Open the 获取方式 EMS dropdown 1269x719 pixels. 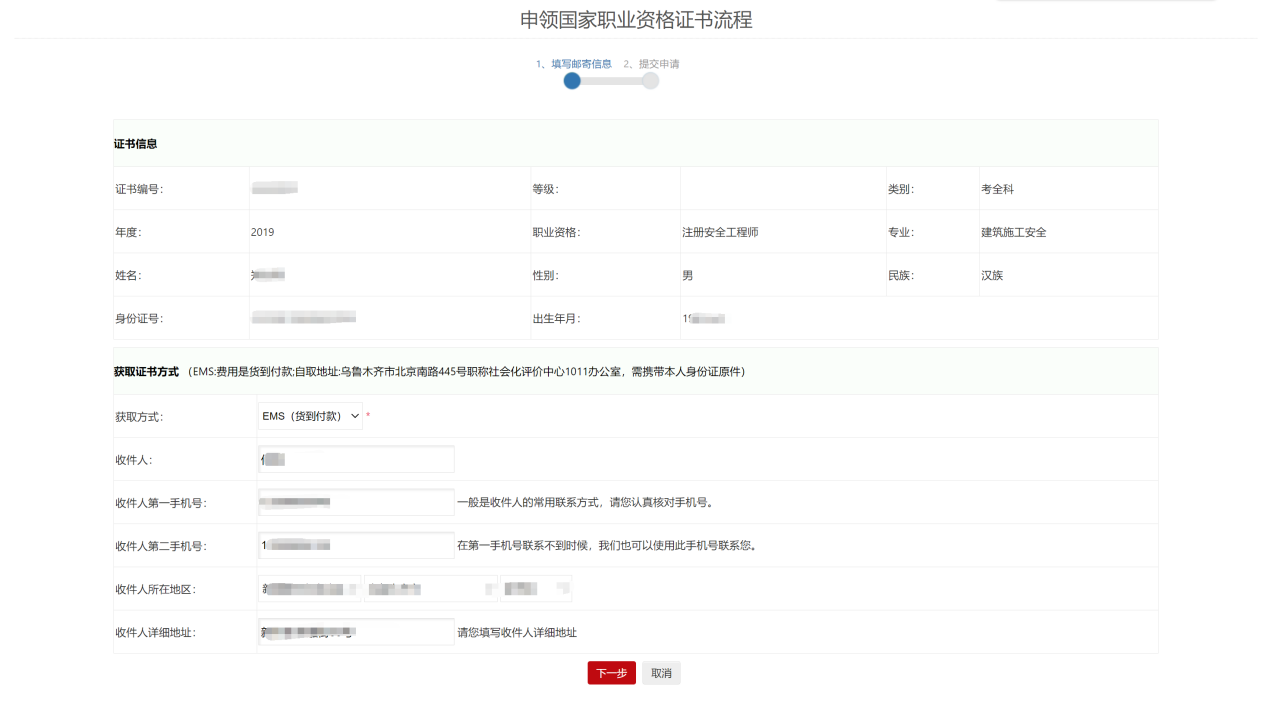(x=310, y=416)
